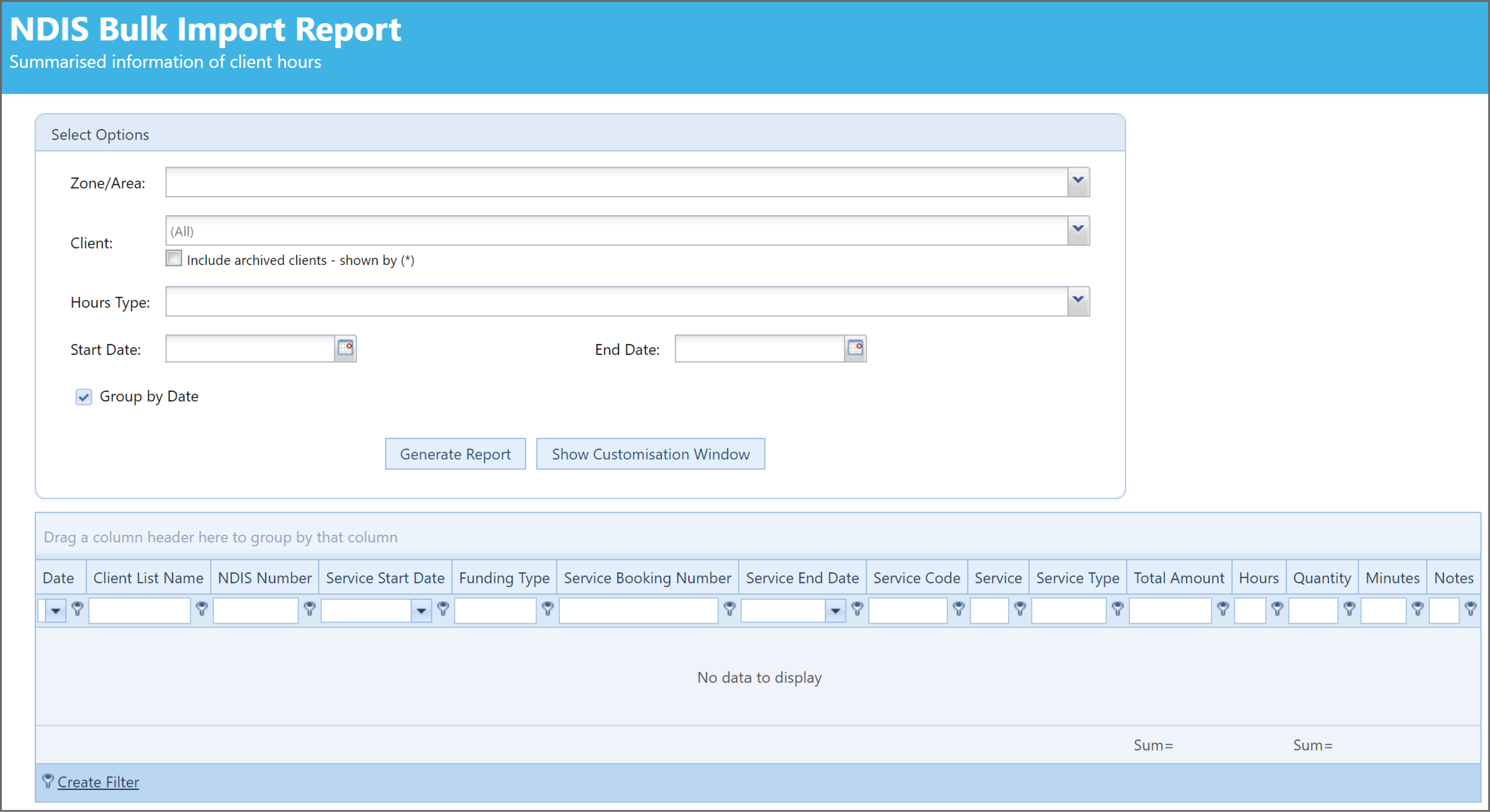Viewport: 1490px width, 812px height.
Task: Sort by the Notes column header
Action: (x=1454, y=577)
